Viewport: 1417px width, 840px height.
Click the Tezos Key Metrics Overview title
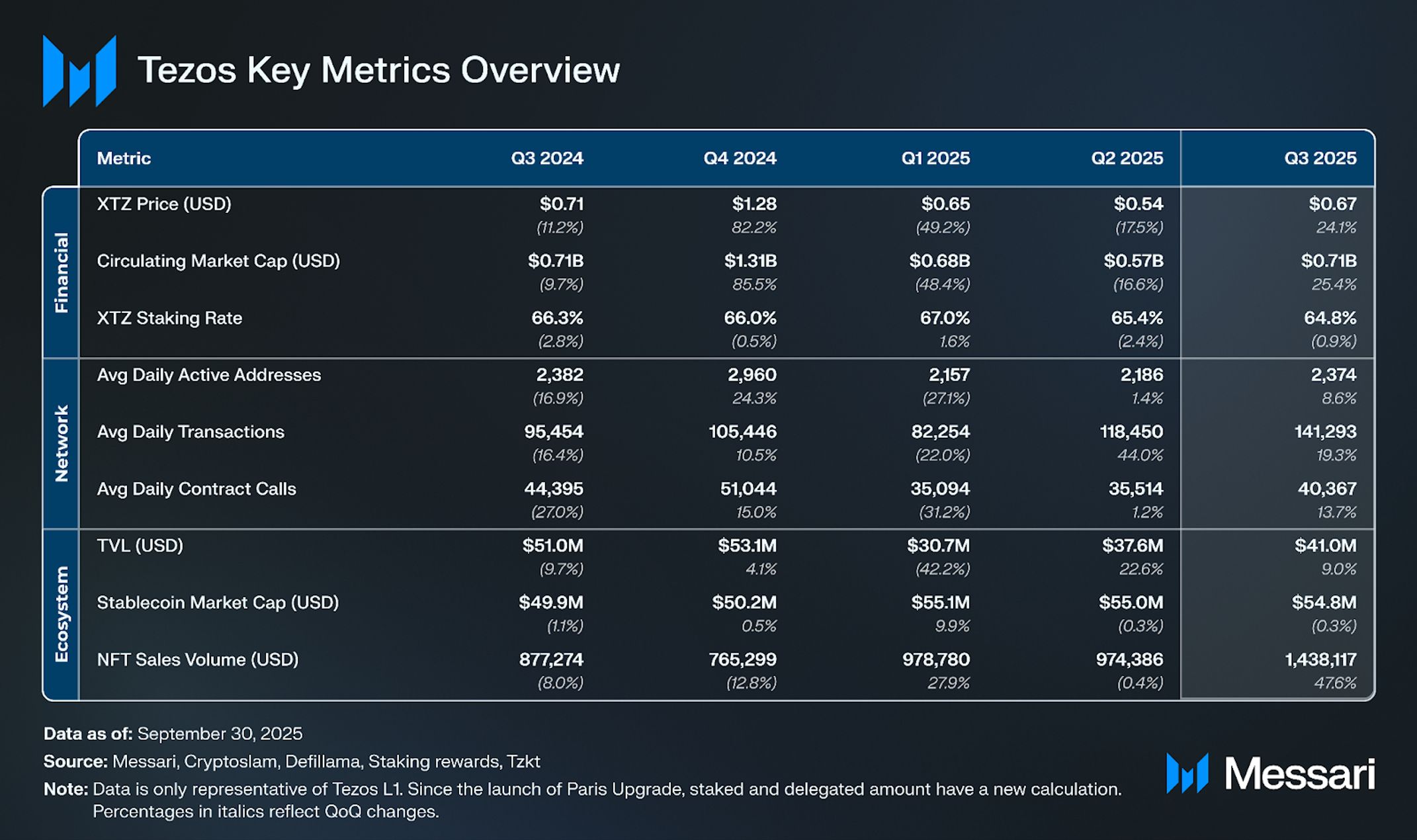tap(378, 70)
